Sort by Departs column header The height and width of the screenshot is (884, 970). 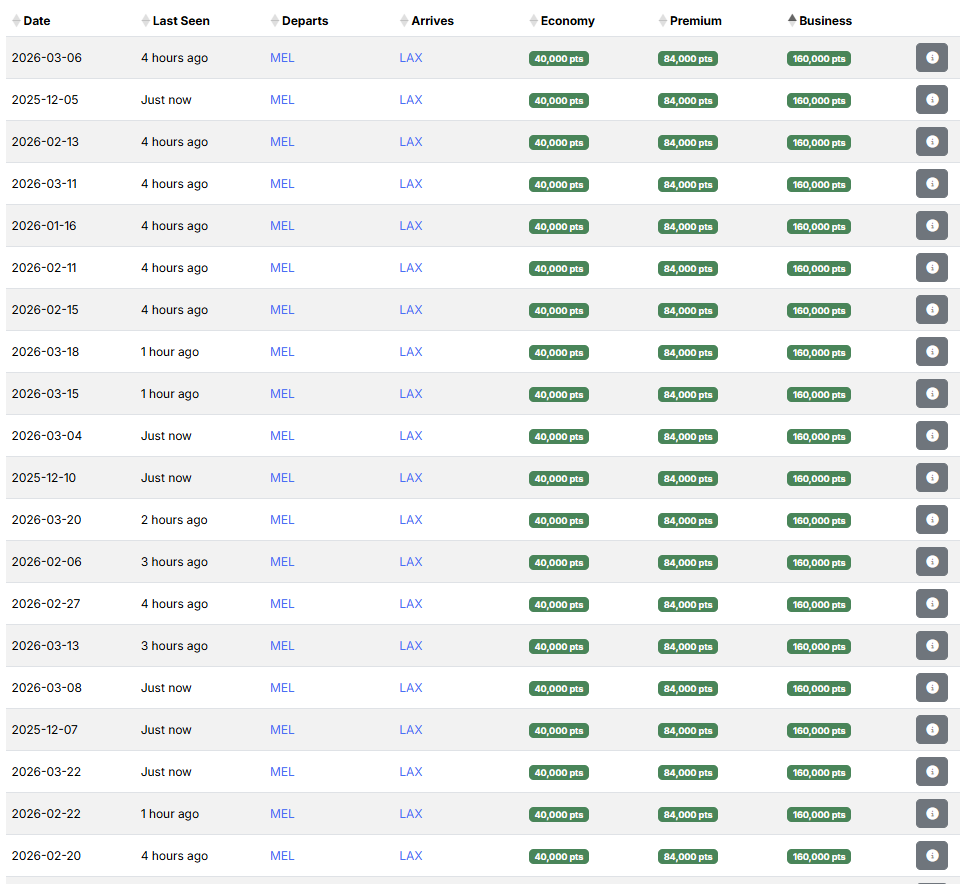pos(304,21)
